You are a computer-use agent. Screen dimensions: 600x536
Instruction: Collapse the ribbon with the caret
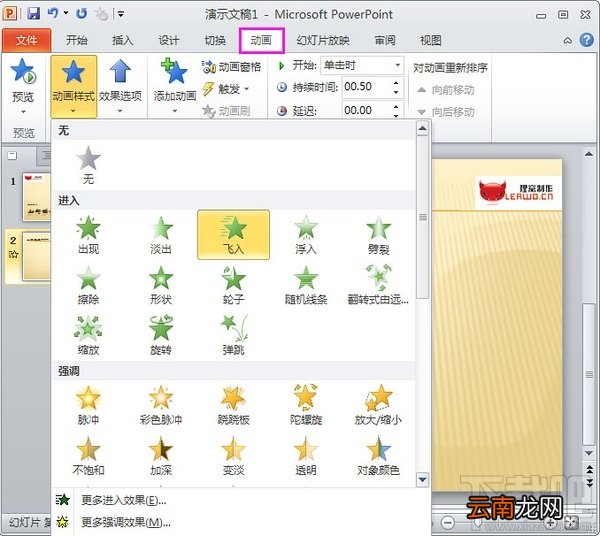[x=568, y=40]
